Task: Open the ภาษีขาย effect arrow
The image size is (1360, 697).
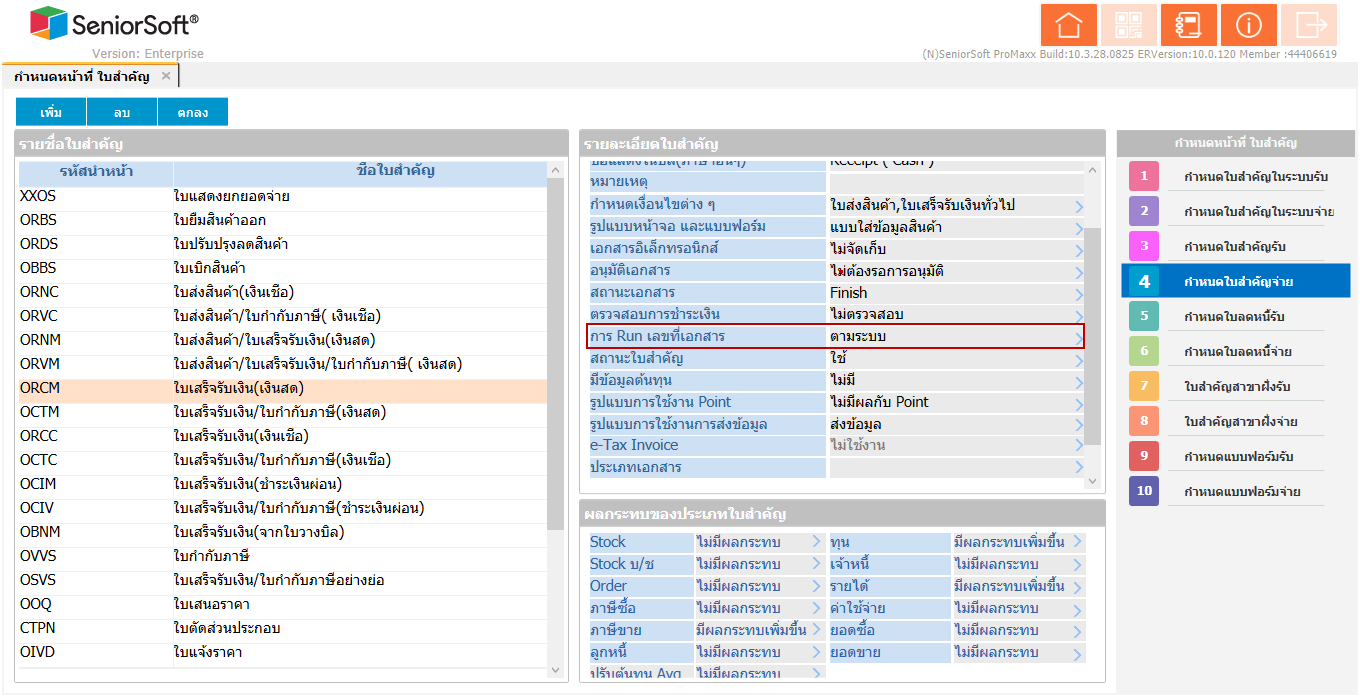Action: pyautogui.click(x=816, y=630)
